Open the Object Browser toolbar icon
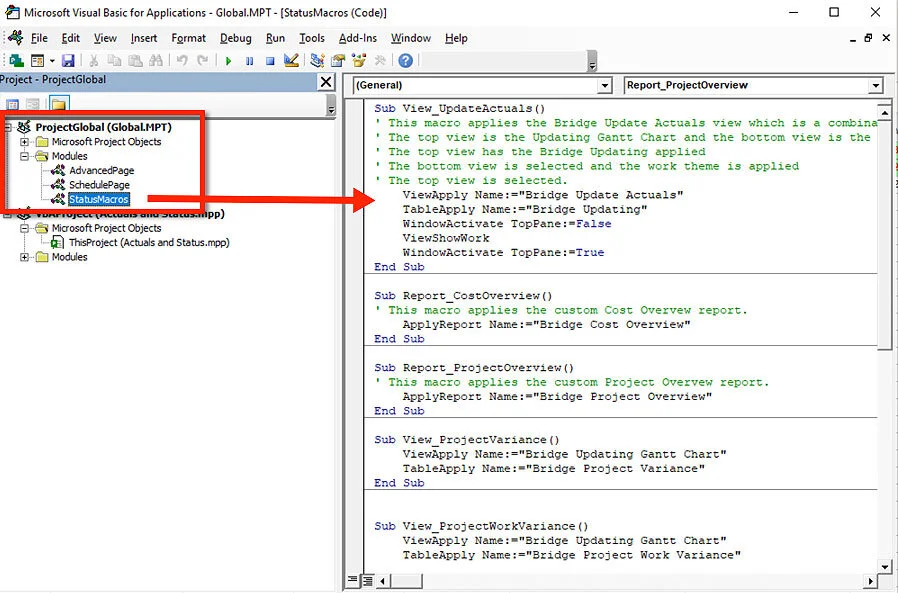The height and width of the screenshot is (593, 898). [x=359, y=60]
